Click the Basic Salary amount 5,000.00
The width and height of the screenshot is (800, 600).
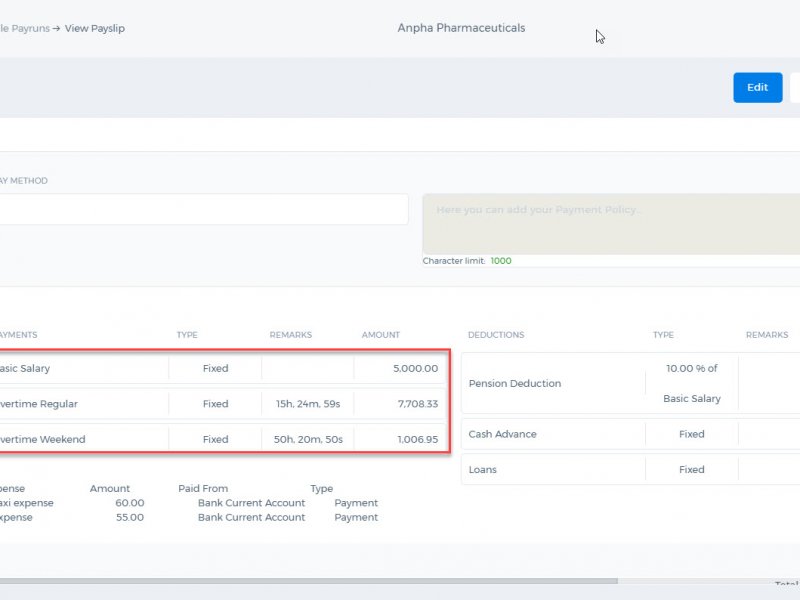pos(415,368)
